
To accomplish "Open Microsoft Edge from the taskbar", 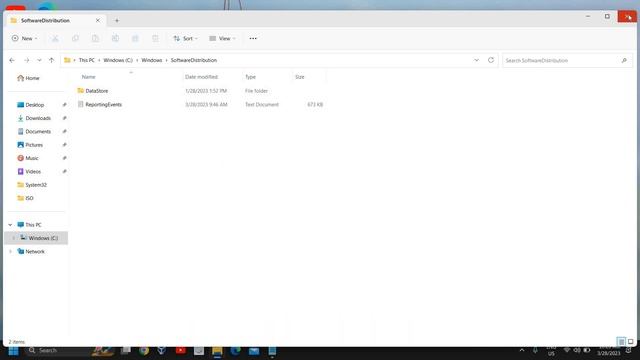I will (x=236, y=351).
